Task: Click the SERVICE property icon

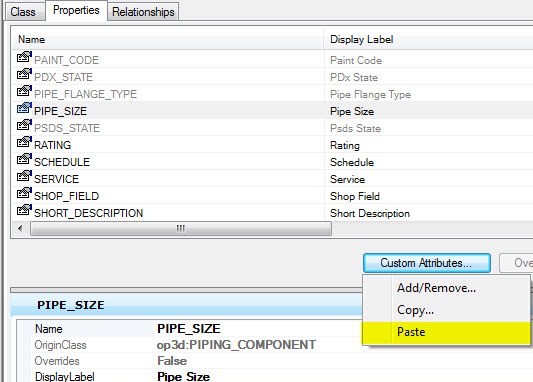Action: tap(24, 176)
